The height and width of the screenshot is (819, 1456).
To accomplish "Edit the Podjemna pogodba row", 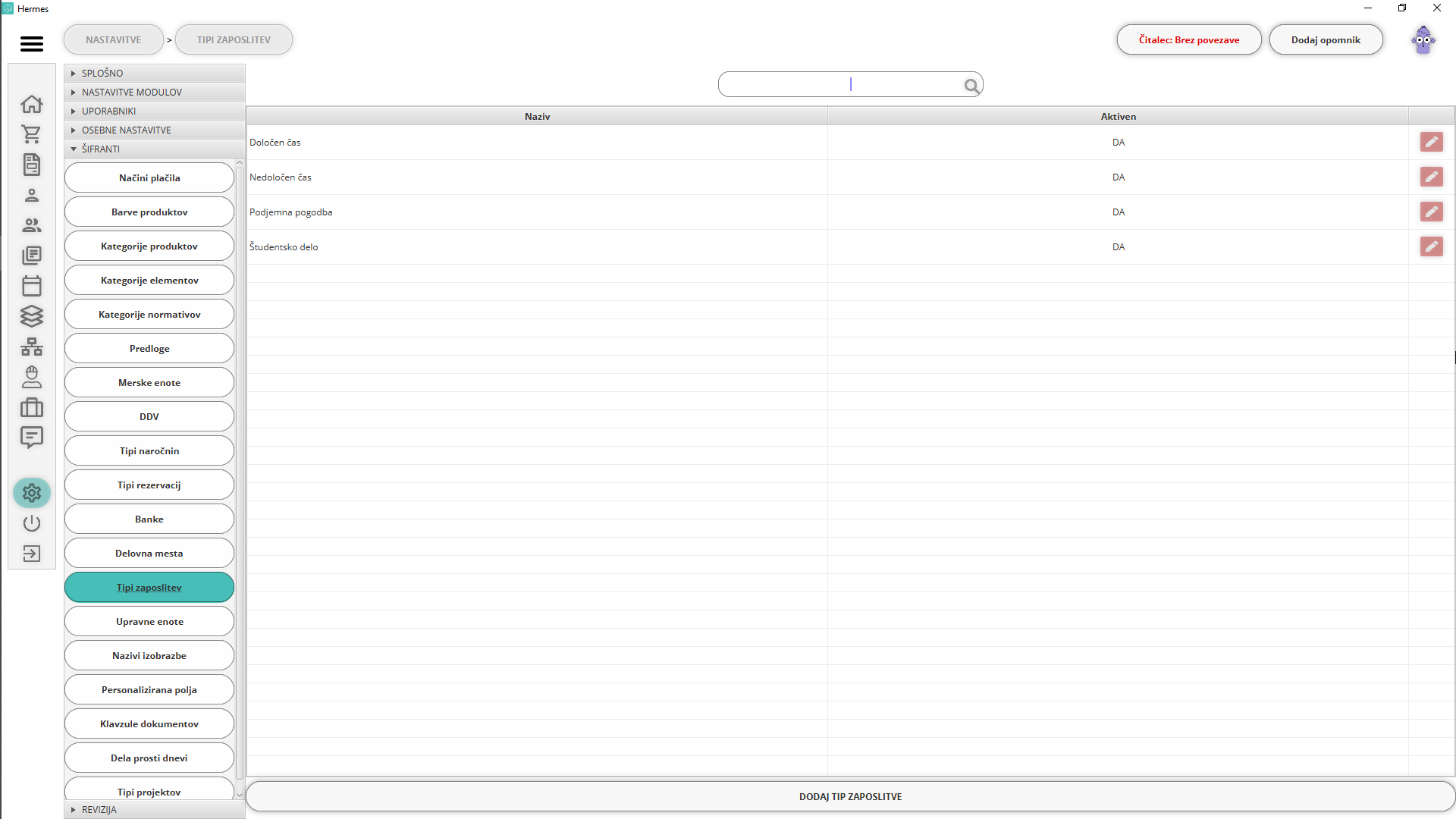I will point(1432,212).
